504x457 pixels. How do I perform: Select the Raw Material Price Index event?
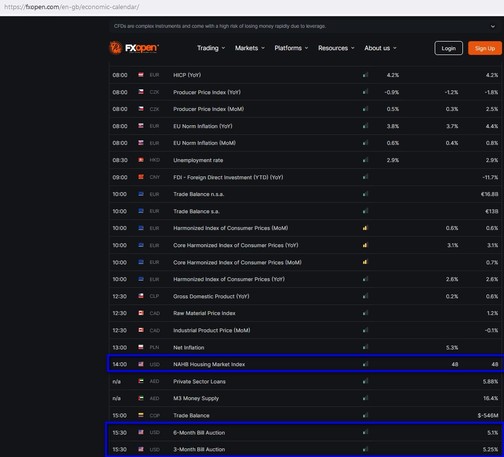pos(204,313)
